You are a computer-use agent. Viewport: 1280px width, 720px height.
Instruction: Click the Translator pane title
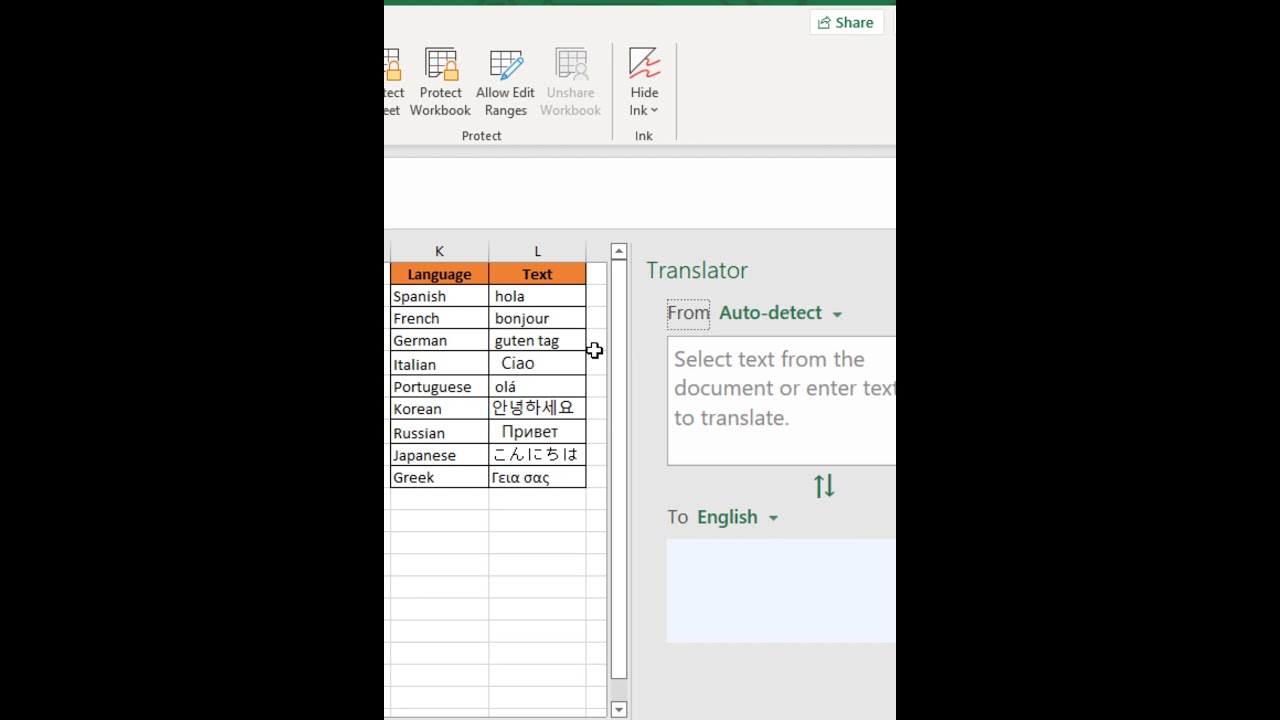[697, 271]
